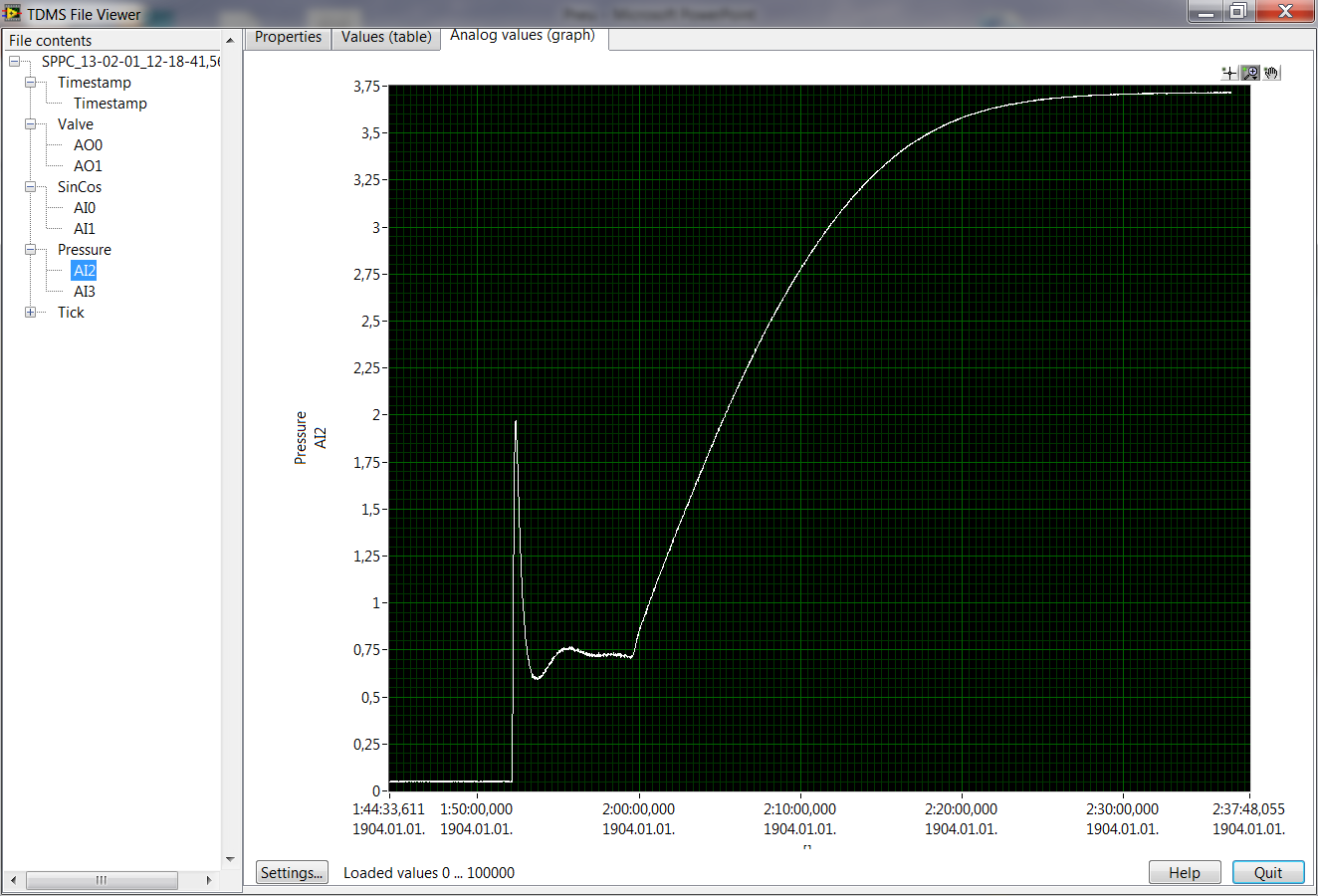Click the Y-axis value 3,5 label
This screenshot has height=896, width=1318.
click(370, 133)
